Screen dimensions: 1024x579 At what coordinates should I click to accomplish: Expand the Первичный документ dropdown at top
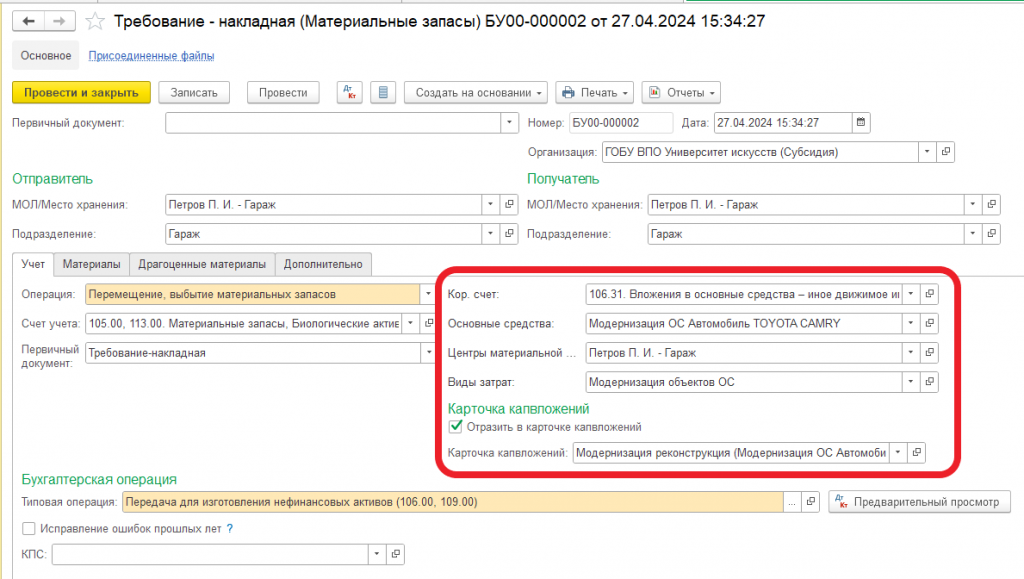509,123
